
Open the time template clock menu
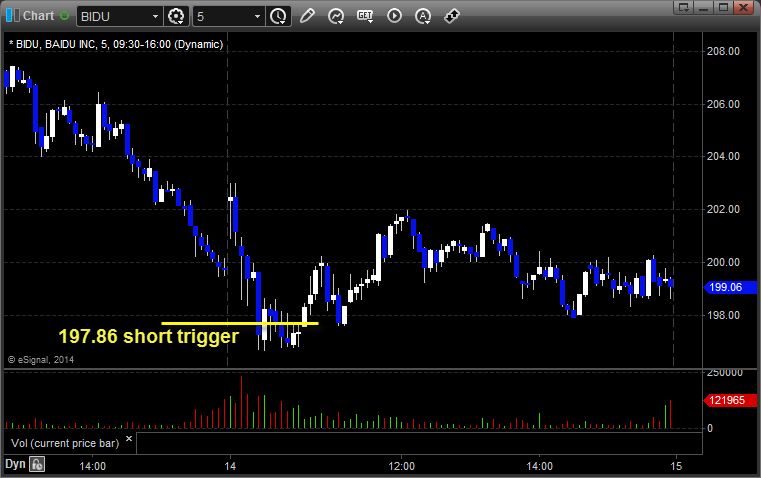278,16
